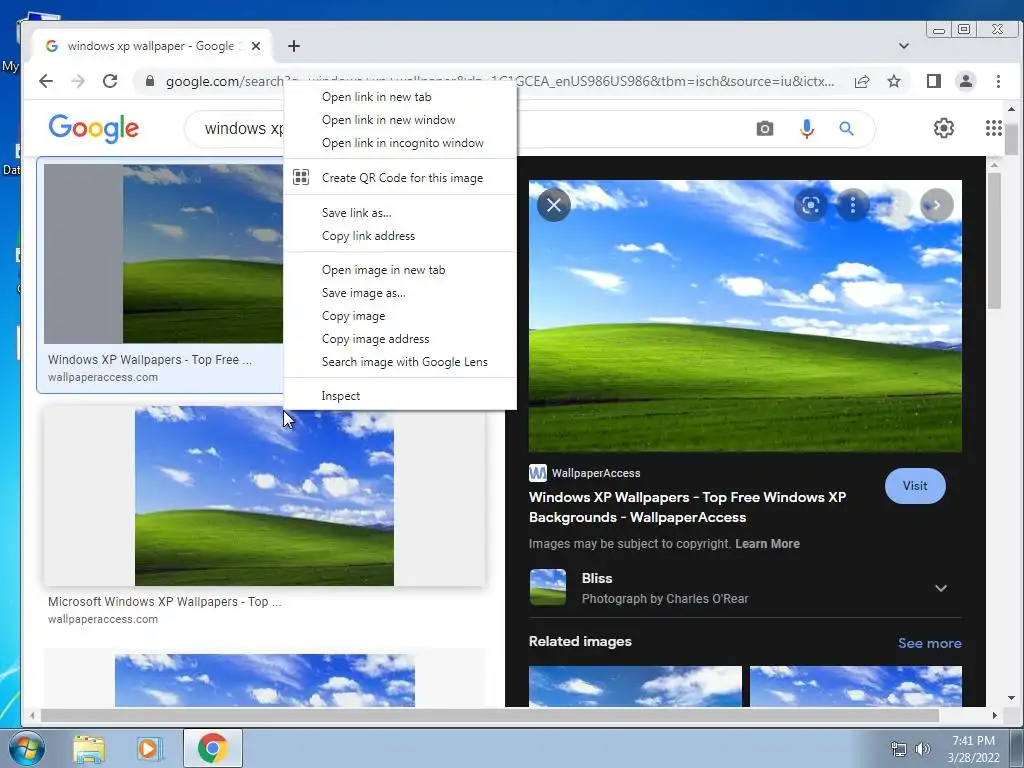Open second related image thumbnail

[x=856, y=686]
